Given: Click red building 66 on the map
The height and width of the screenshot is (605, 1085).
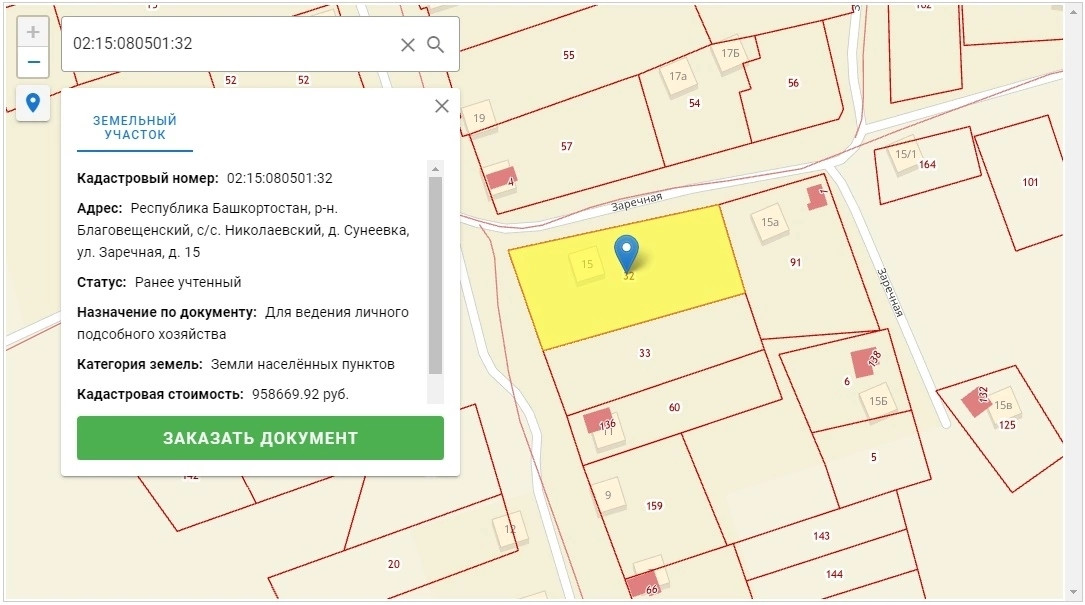Looking at the screenshot, I should click(x=643, y=584).
